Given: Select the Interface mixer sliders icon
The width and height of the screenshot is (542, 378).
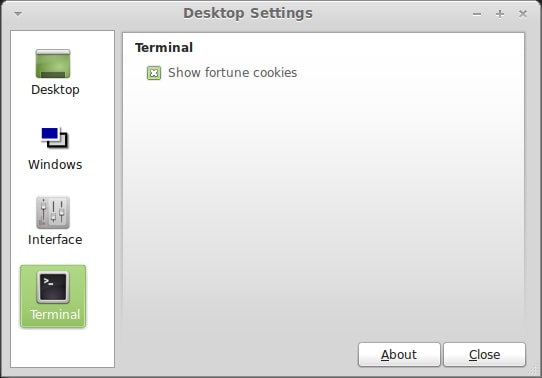Looking at the screenshot, I should (53, 212).
